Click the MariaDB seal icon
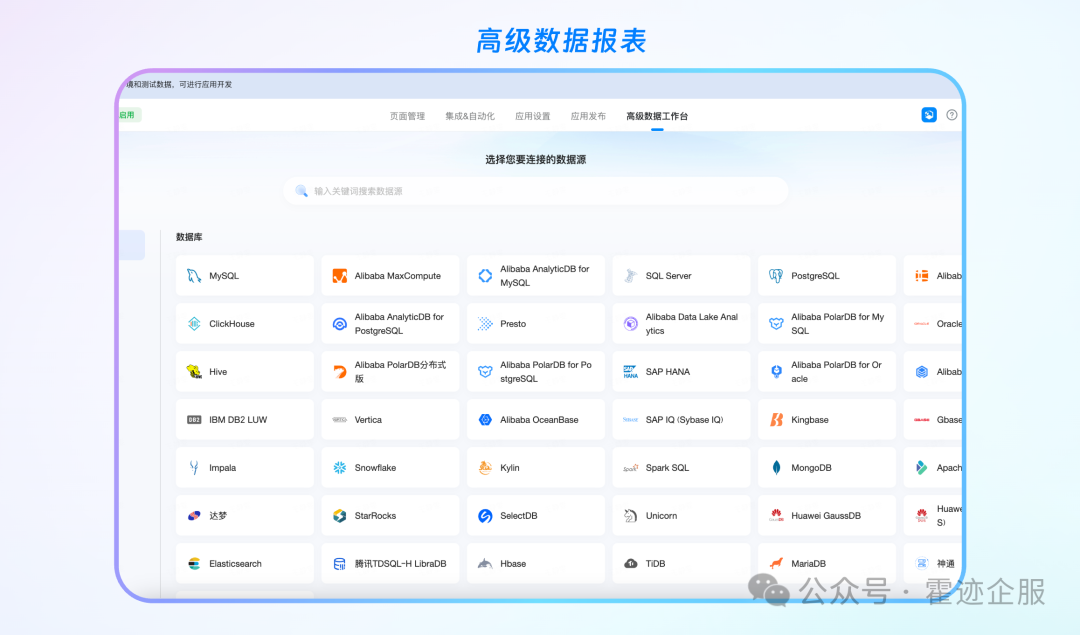Screen dimensions: 1080x635 pyautogui.click(x=776, y=563)
